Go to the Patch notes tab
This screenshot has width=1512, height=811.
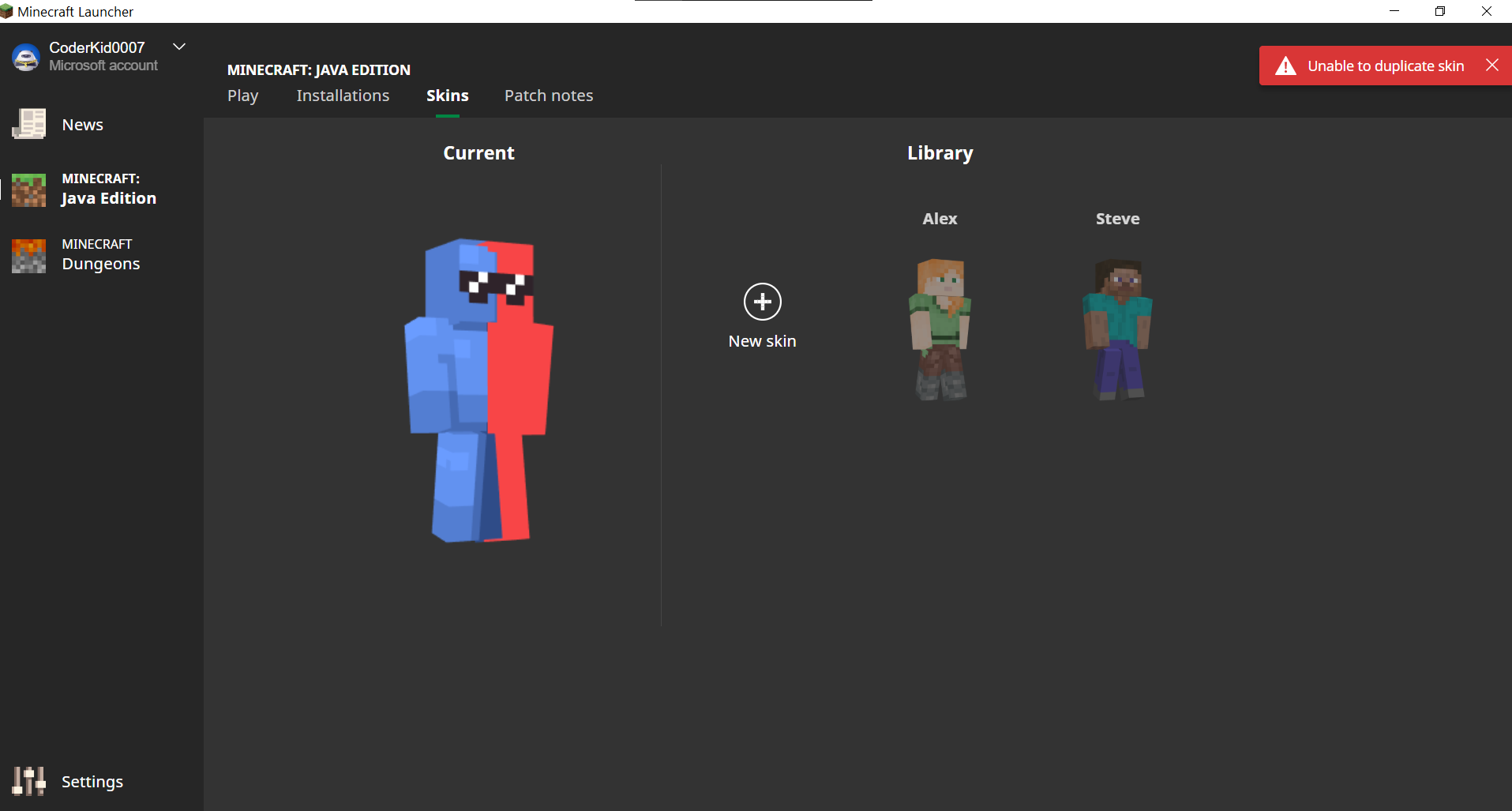(549, 96)
